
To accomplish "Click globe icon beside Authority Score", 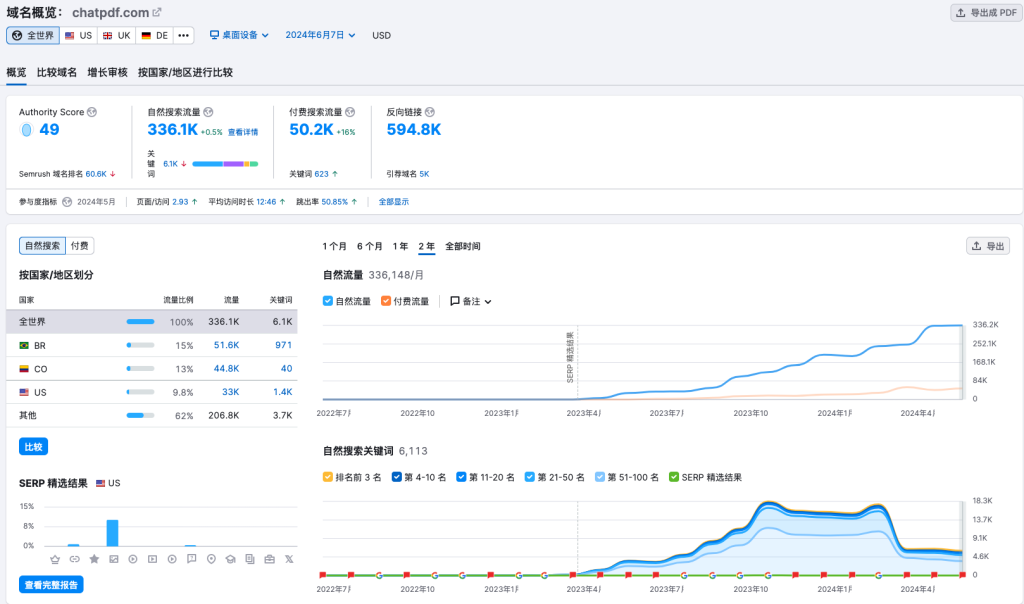I will (92, 112).
